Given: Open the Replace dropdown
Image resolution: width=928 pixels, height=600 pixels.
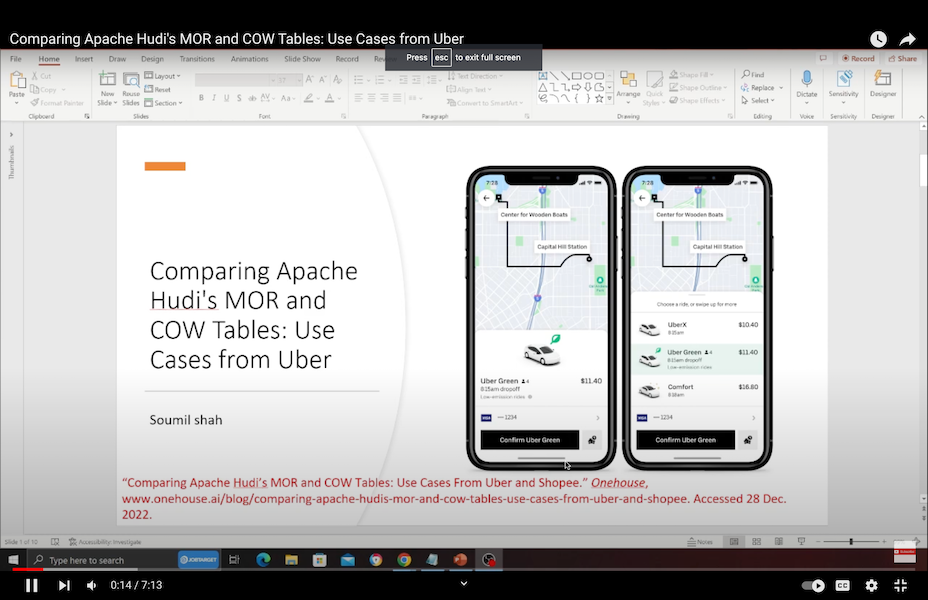Looking at the screenshot, I should click(760, 88).
